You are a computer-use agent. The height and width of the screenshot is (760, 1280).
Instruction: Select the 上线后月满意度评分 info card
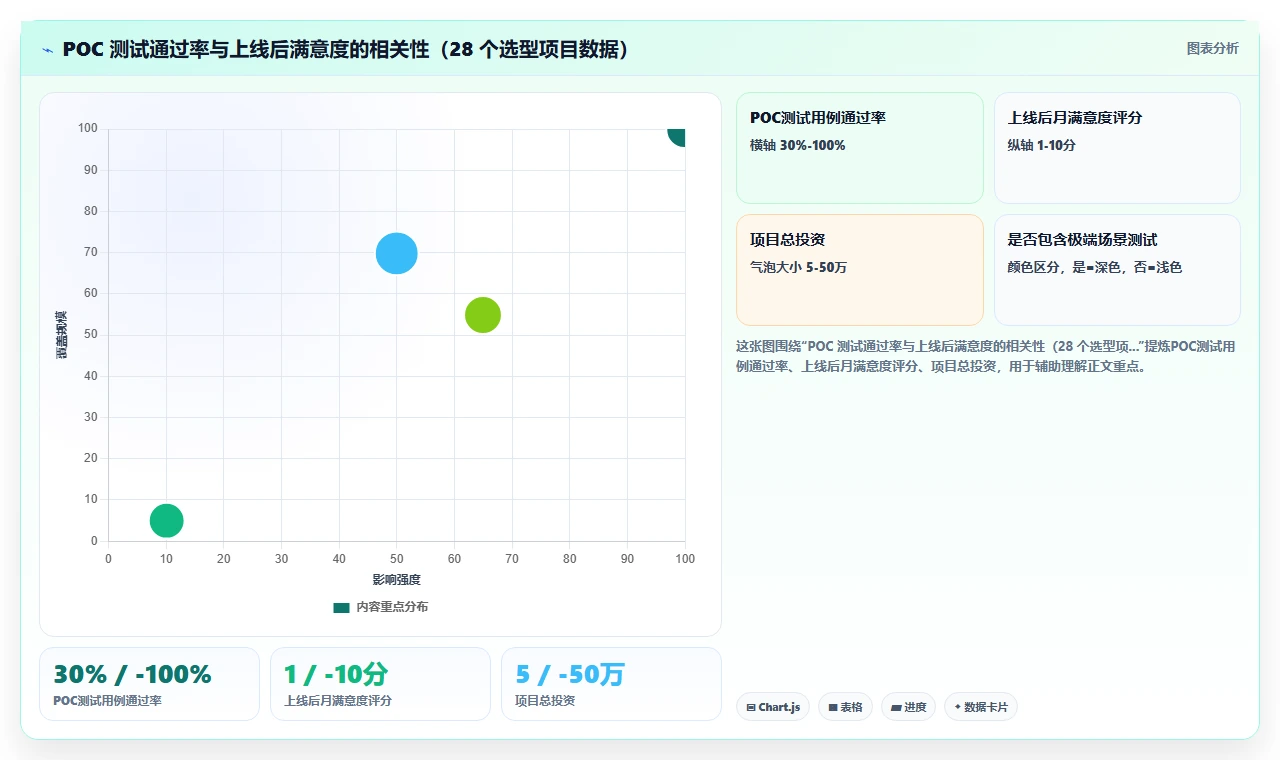1117,148
